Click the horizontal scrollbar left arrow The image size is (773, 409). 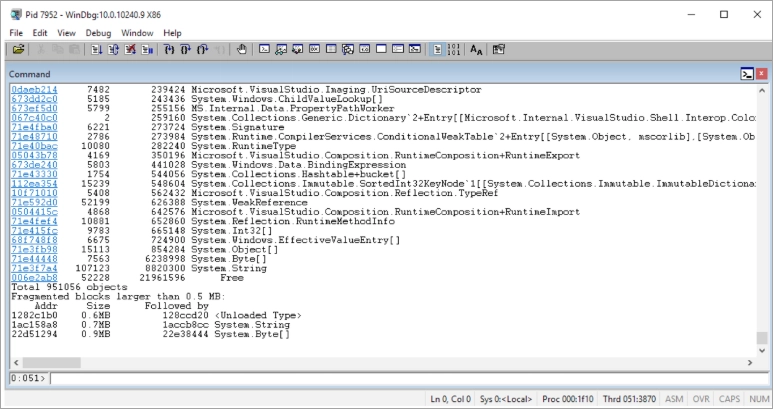click(x=16, y=363)
